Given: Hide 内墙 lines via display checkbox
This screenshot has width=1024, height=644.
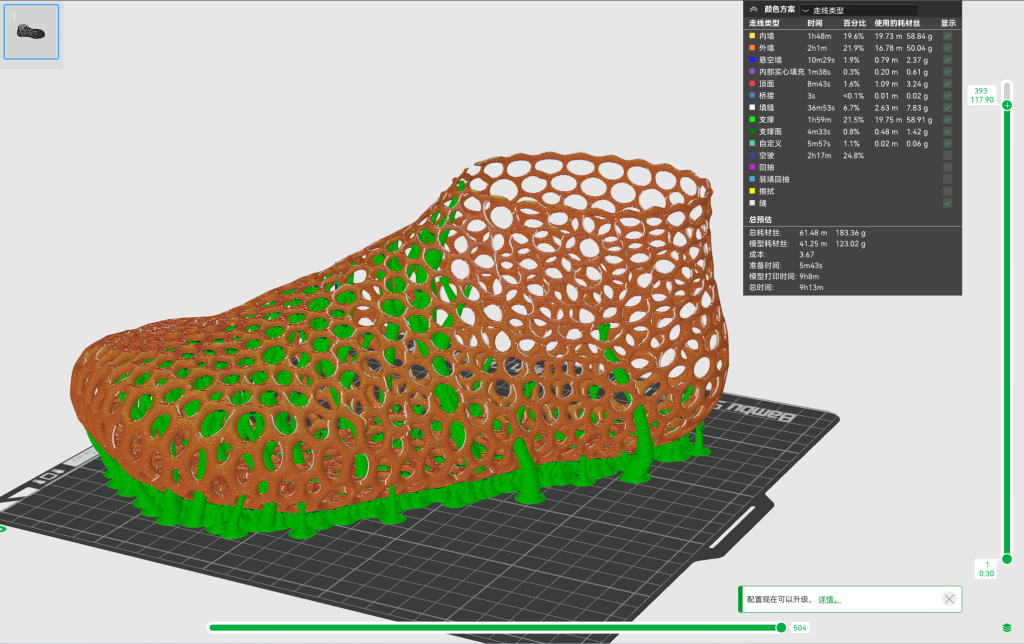Looking at the screenshot, I should coord(947,36).
